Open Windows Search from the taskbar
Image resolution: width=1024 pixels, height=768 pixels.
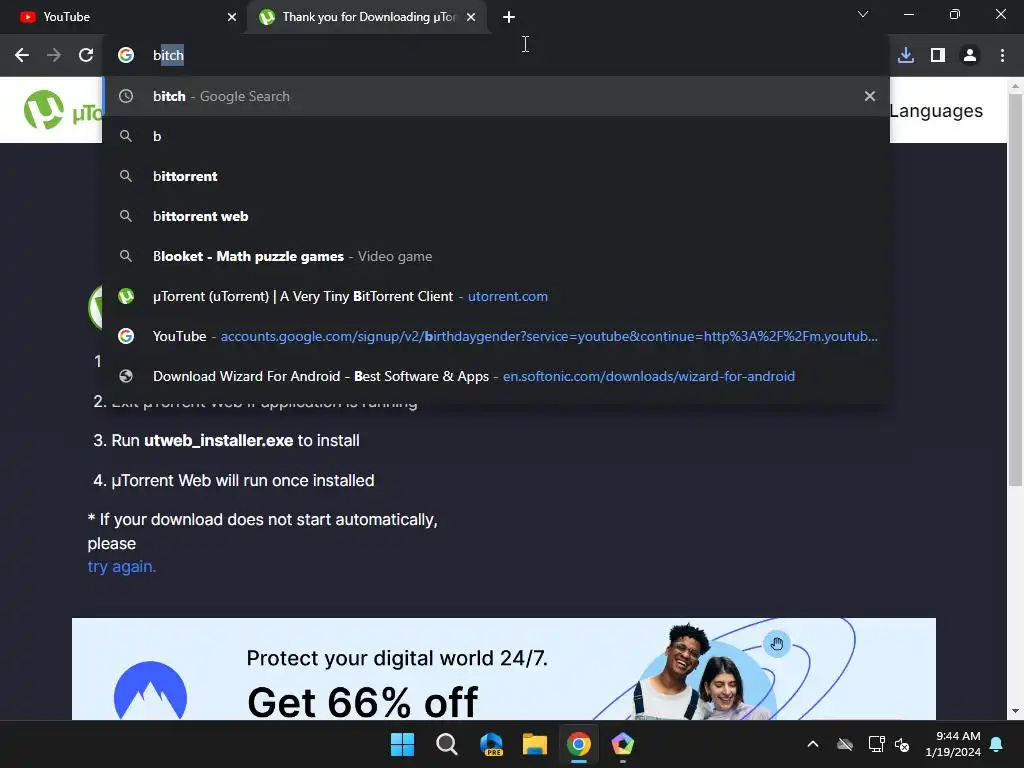447,744
